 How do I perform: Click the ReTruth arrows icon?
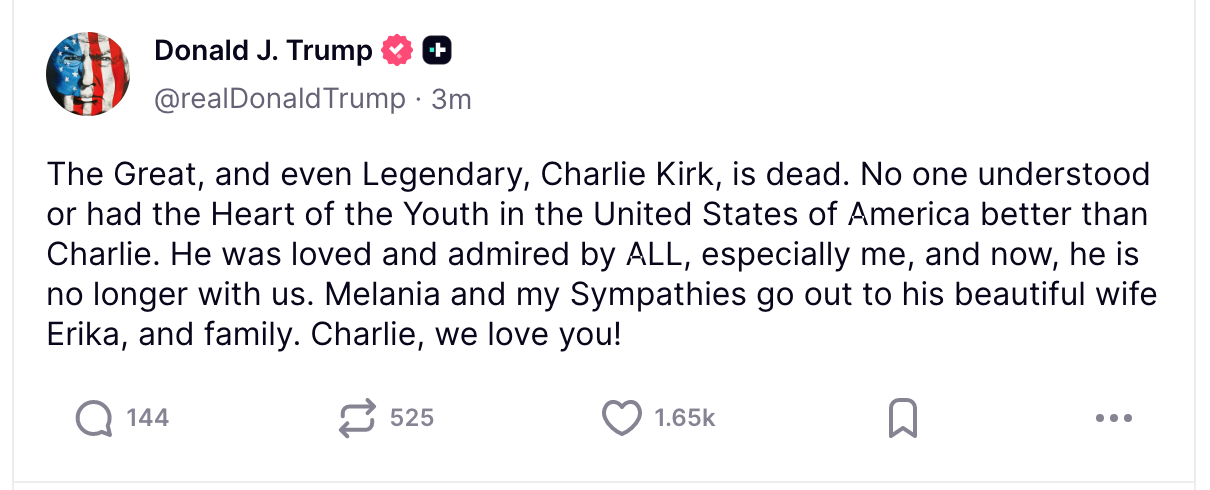tap(357, 418)
